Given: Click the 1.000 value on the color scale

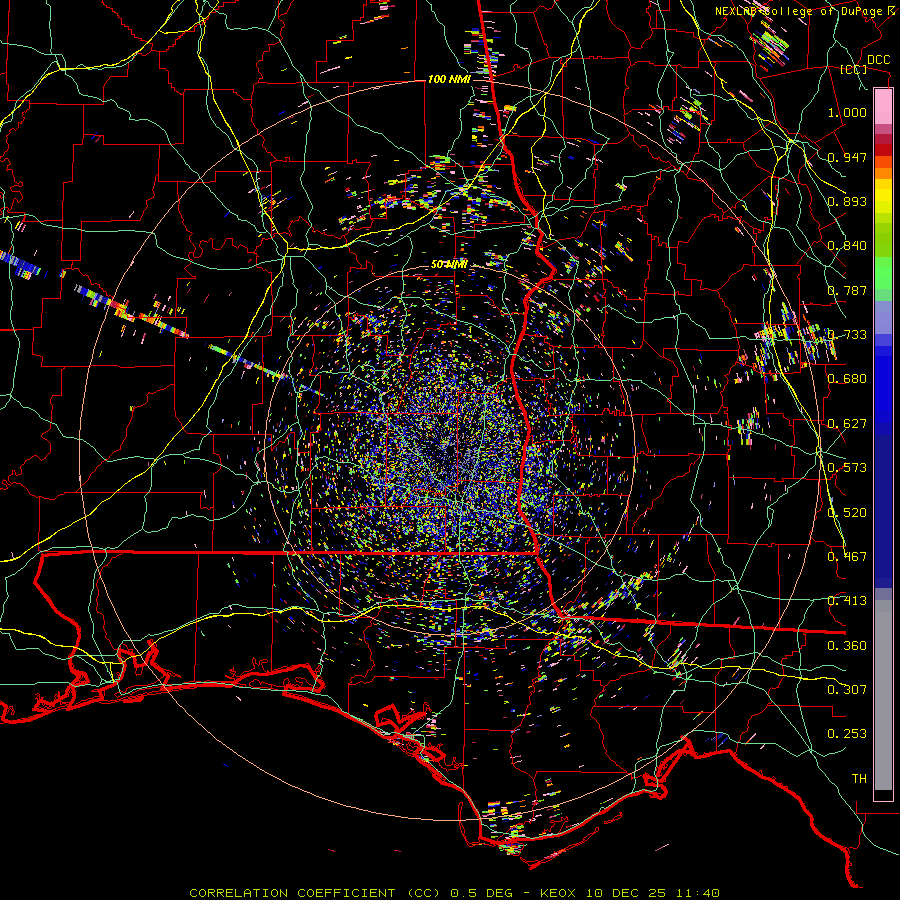Looking at the screenshot, I should (847, 112).
